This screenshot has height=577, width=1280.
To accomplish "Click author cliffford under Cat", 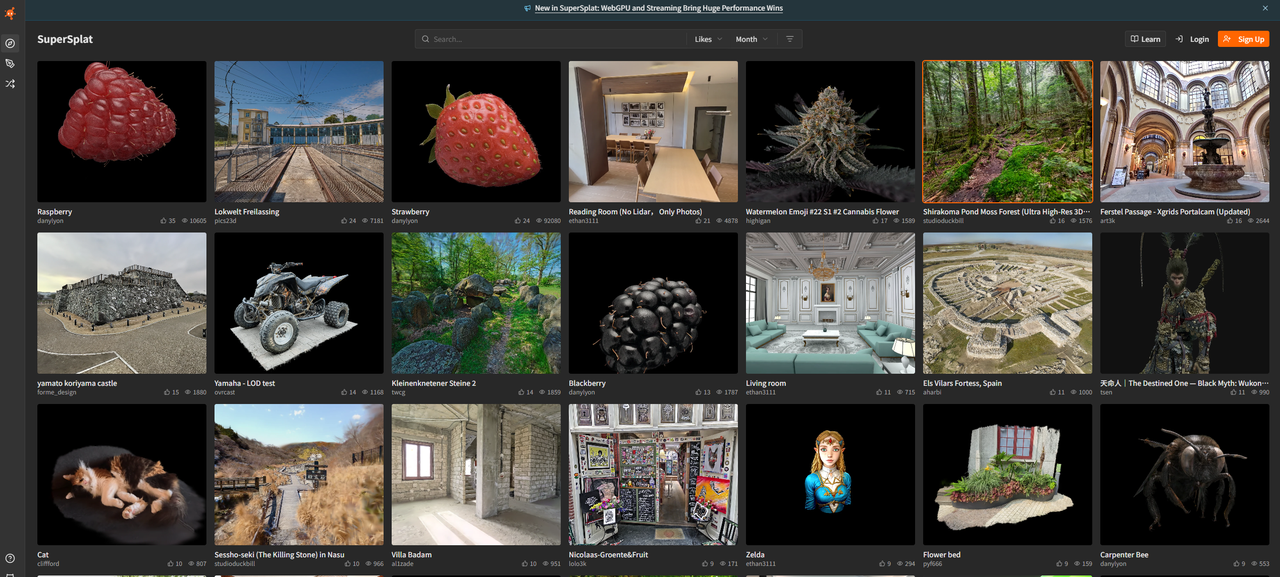I will [49, 564].
